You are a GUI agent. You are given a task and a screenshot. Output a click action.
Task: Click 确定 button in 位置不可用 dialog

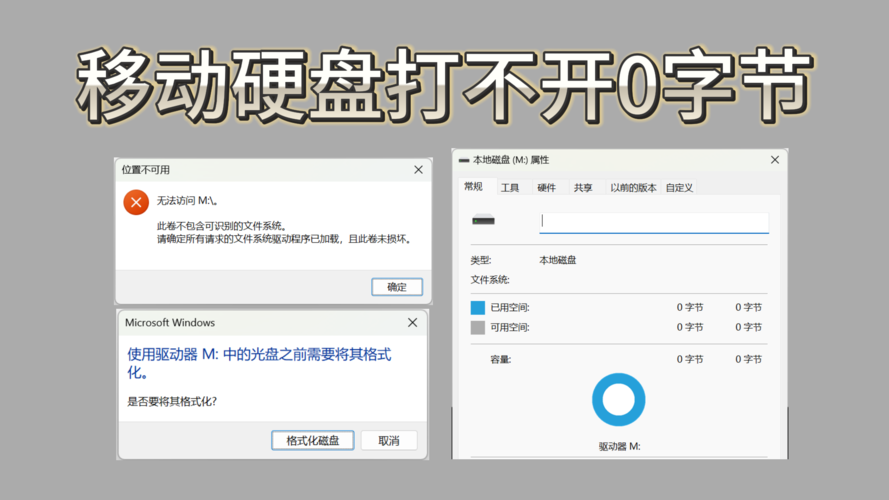[x=397, y=287]
